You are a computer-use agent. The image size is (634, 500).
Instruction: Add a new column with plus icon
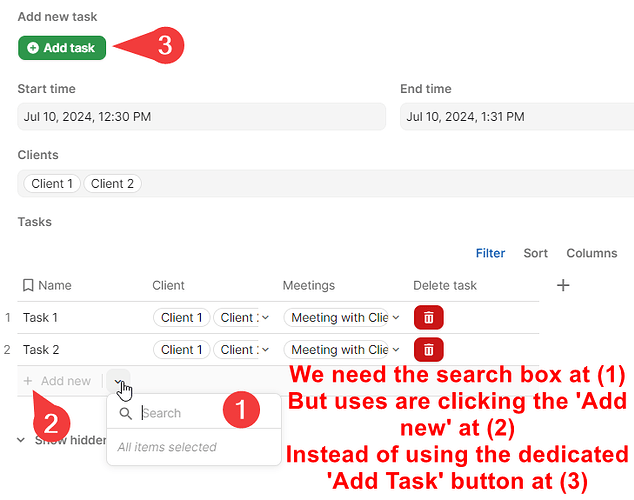click(x=563, y=285)
